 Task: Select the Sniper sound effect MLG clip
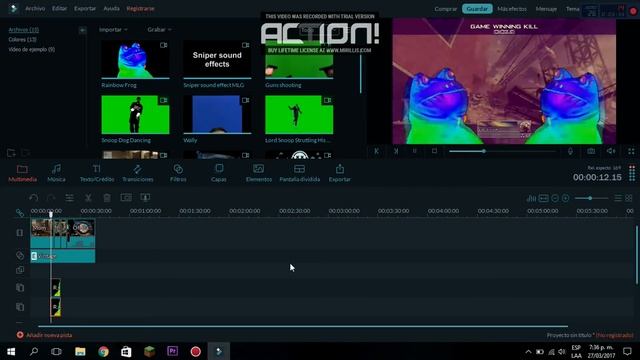click(217, 59)
